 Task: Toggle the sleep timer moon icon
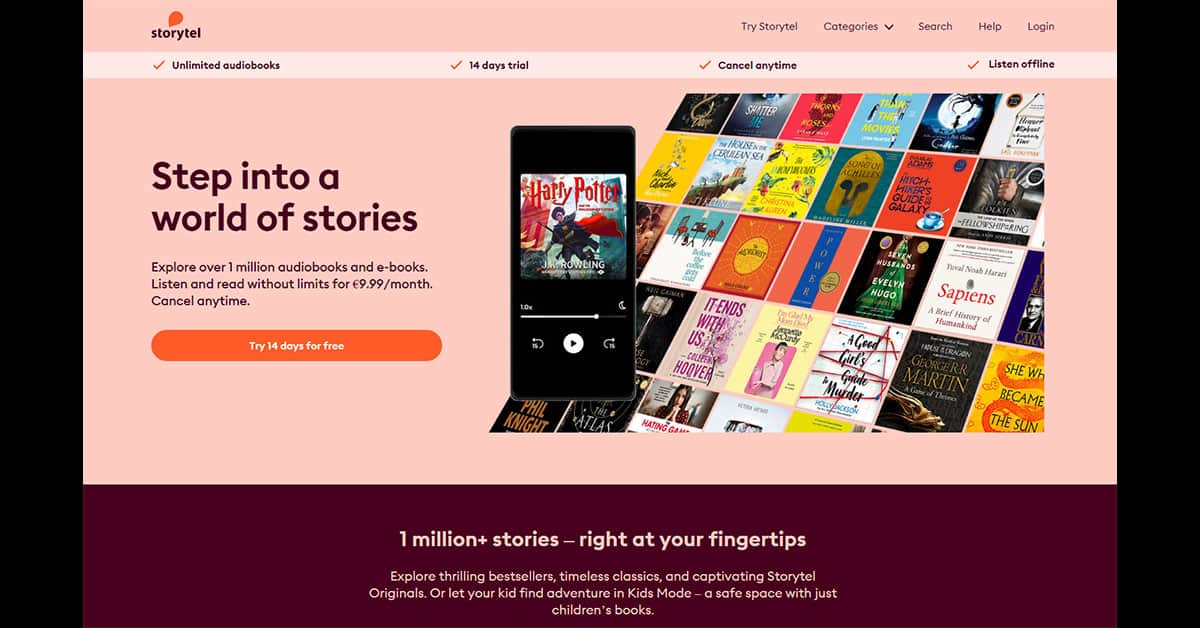point(621,306)
